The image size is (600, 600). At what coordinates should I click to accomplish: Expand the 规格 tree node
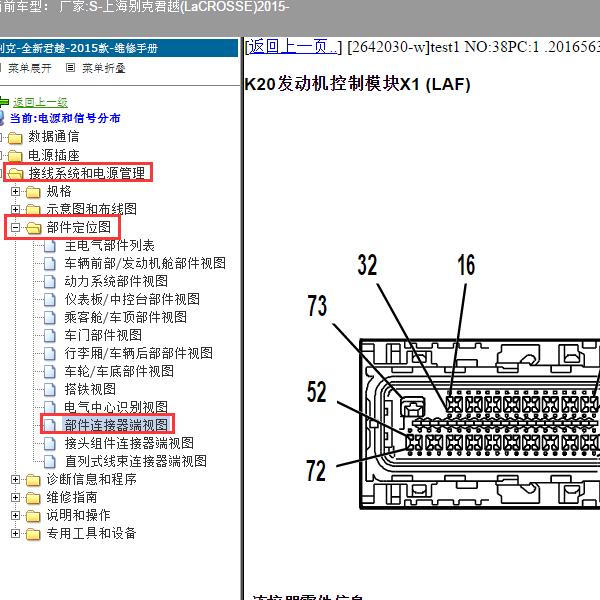point(15,191)
